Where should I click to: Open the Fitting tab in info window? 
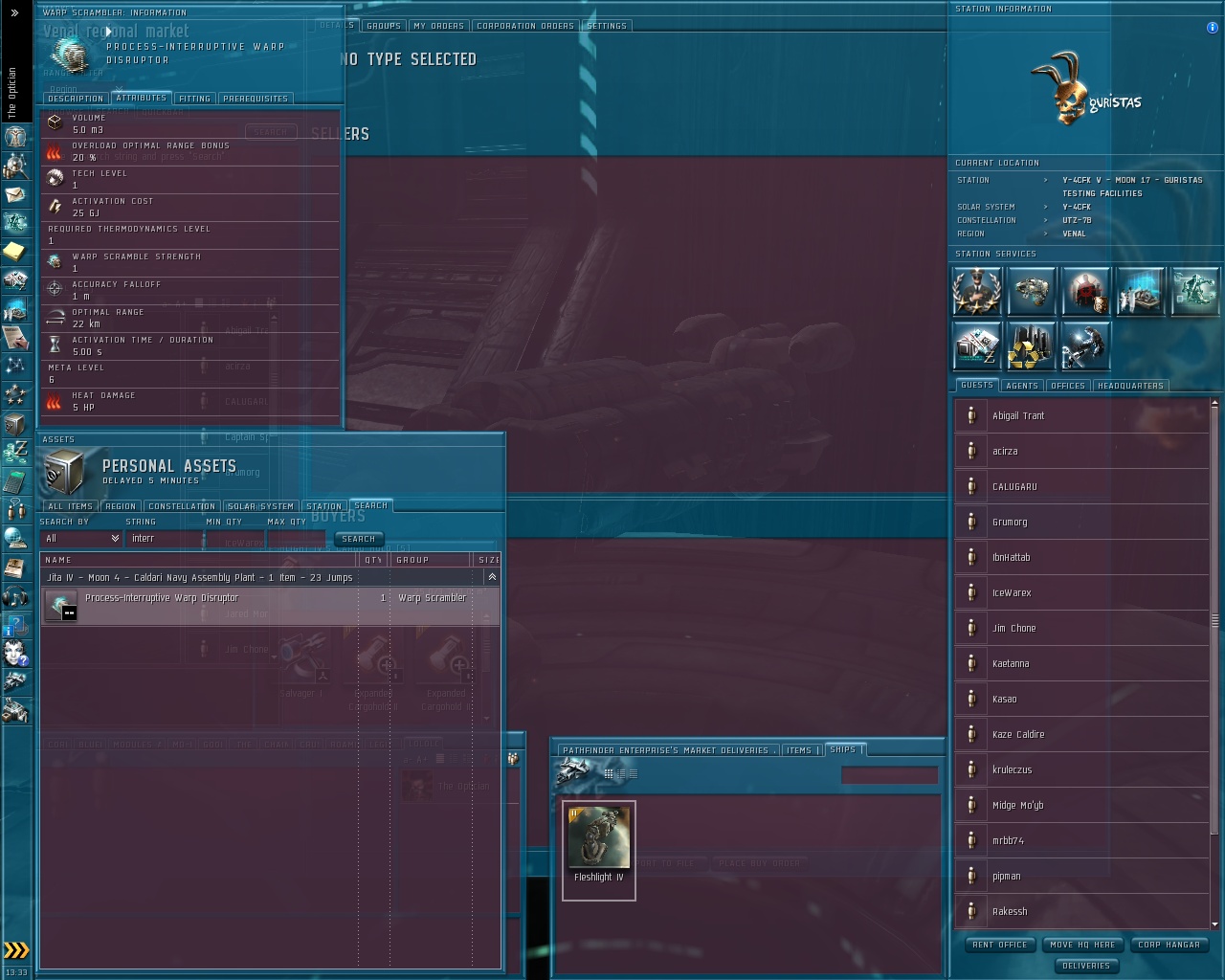194,99
